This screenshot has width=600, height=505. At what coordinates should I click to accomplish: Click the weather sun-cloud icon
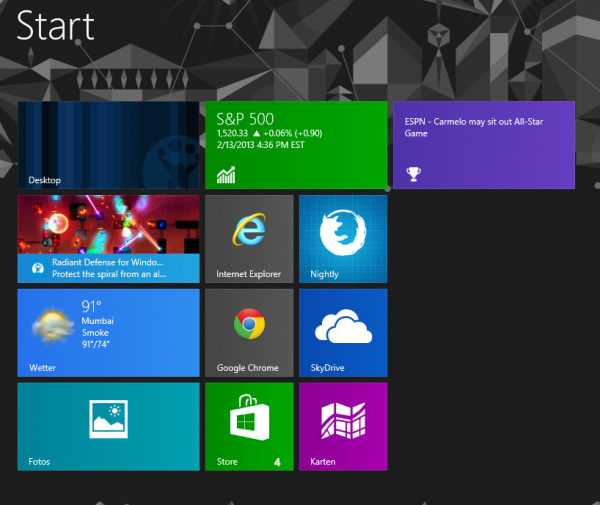pos(52,326)
